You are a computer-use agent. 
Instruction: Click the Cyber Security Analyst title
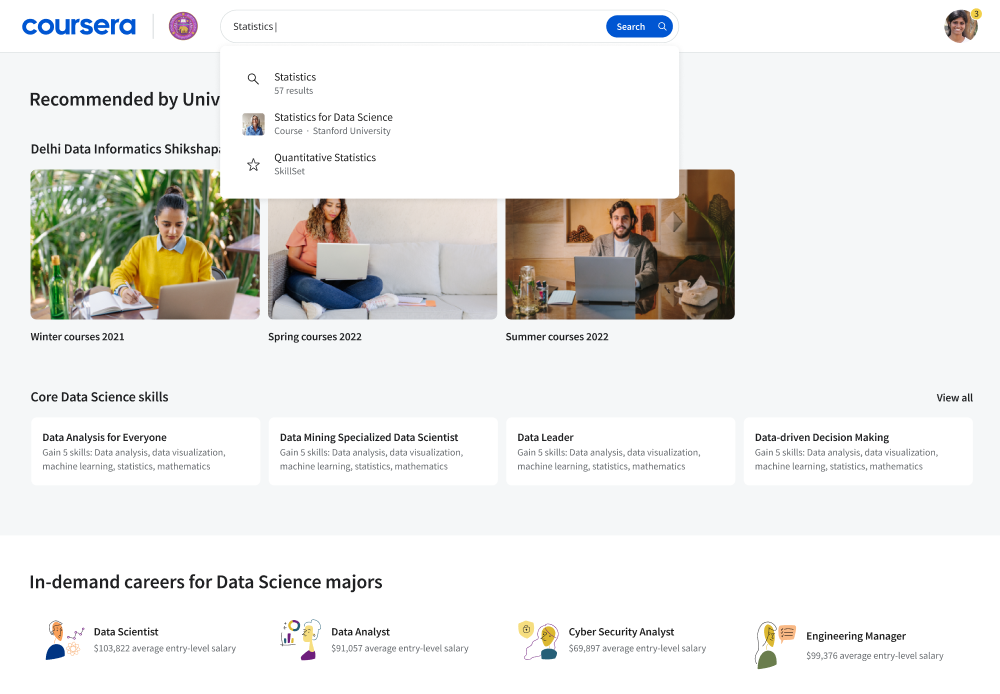tap(621, 631)
